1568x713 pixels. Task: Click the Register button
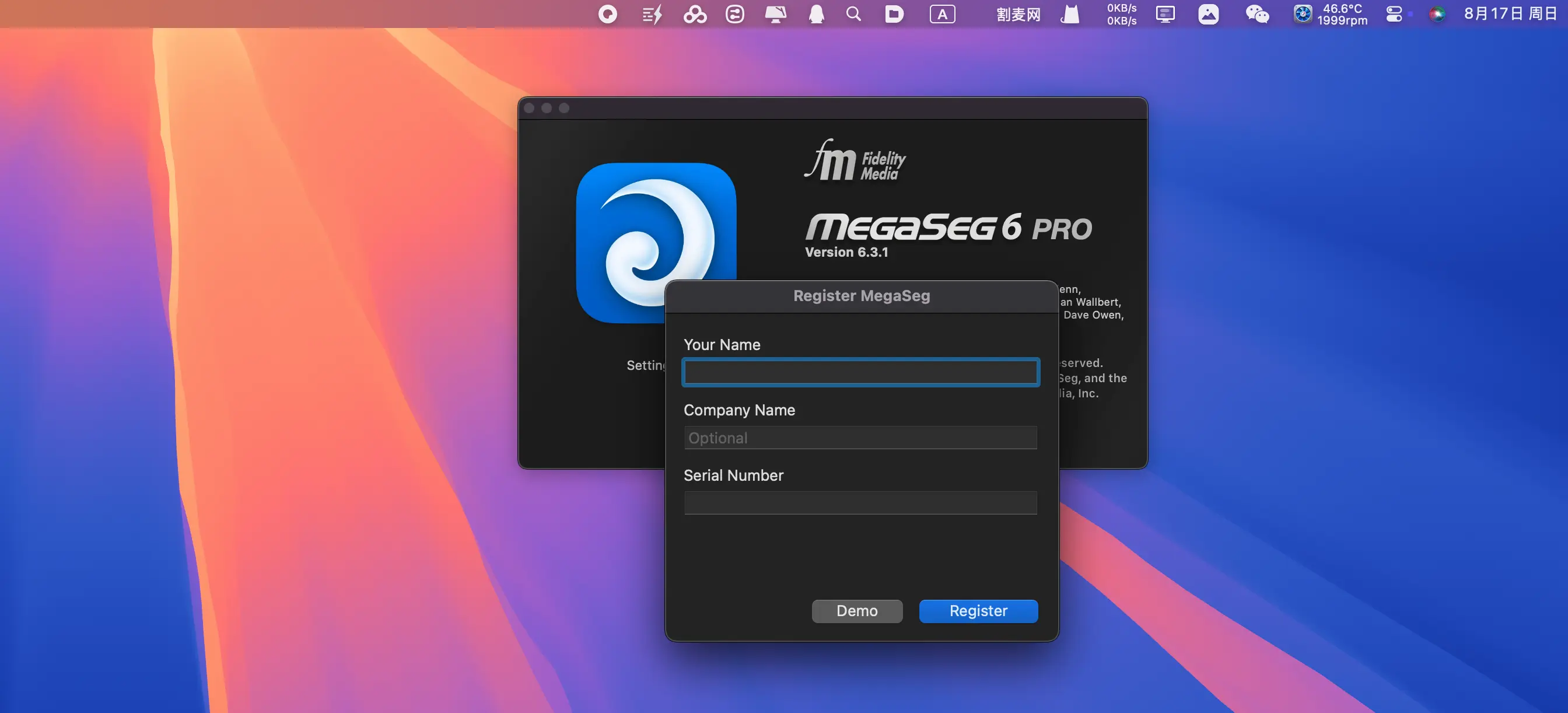pyautogui.click(x=978, y=611)
